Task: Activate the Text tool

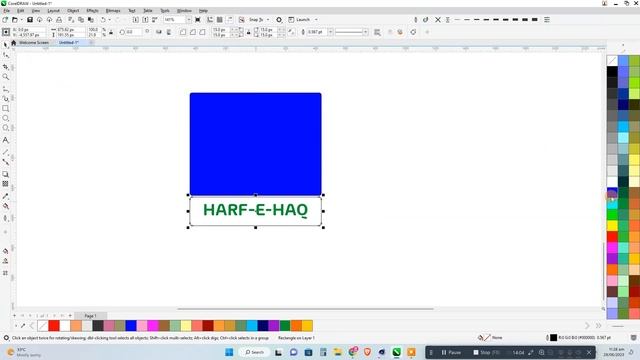Action: tap(6, 140)
